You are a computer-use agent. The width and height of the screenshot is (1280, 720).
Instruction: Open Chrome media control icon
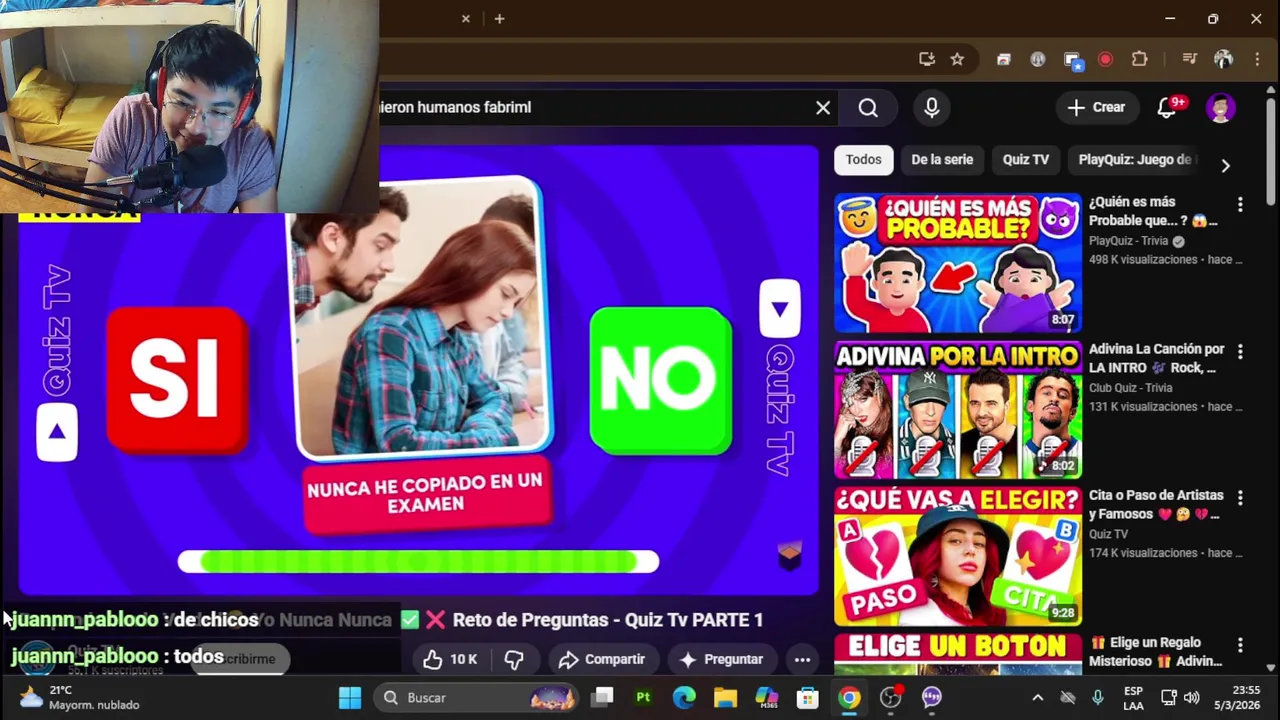pos(1189,59)
